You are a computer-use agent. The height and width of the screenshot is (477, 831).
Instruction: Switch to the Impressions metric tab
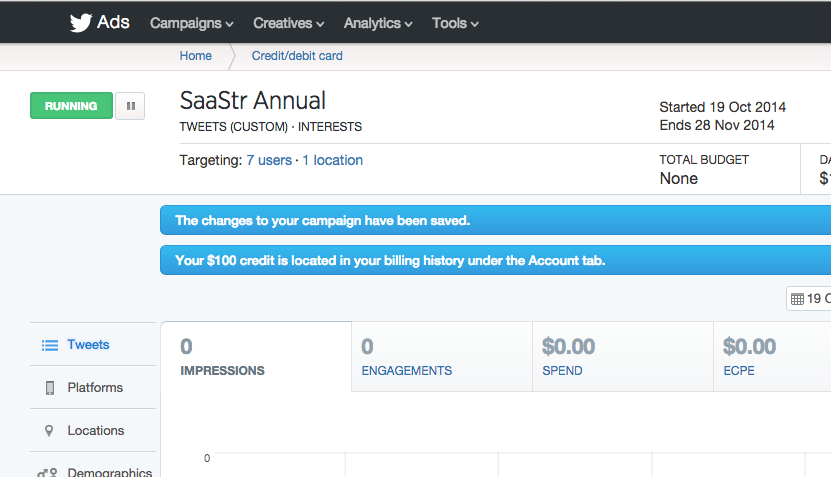pos(256,357)
